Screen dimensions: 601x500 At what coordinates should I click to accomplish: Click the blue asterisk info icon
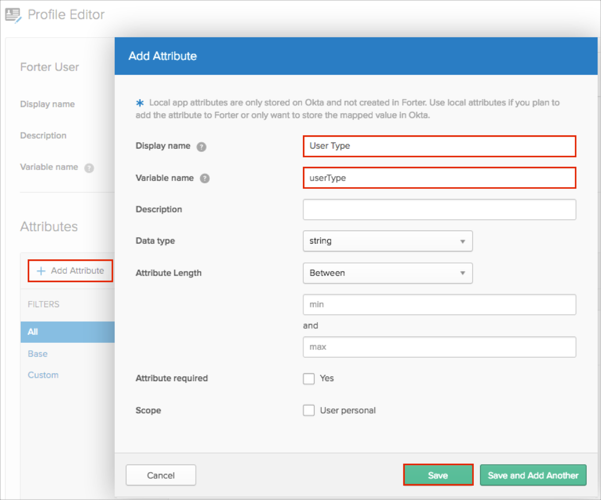tap(139, 103)
